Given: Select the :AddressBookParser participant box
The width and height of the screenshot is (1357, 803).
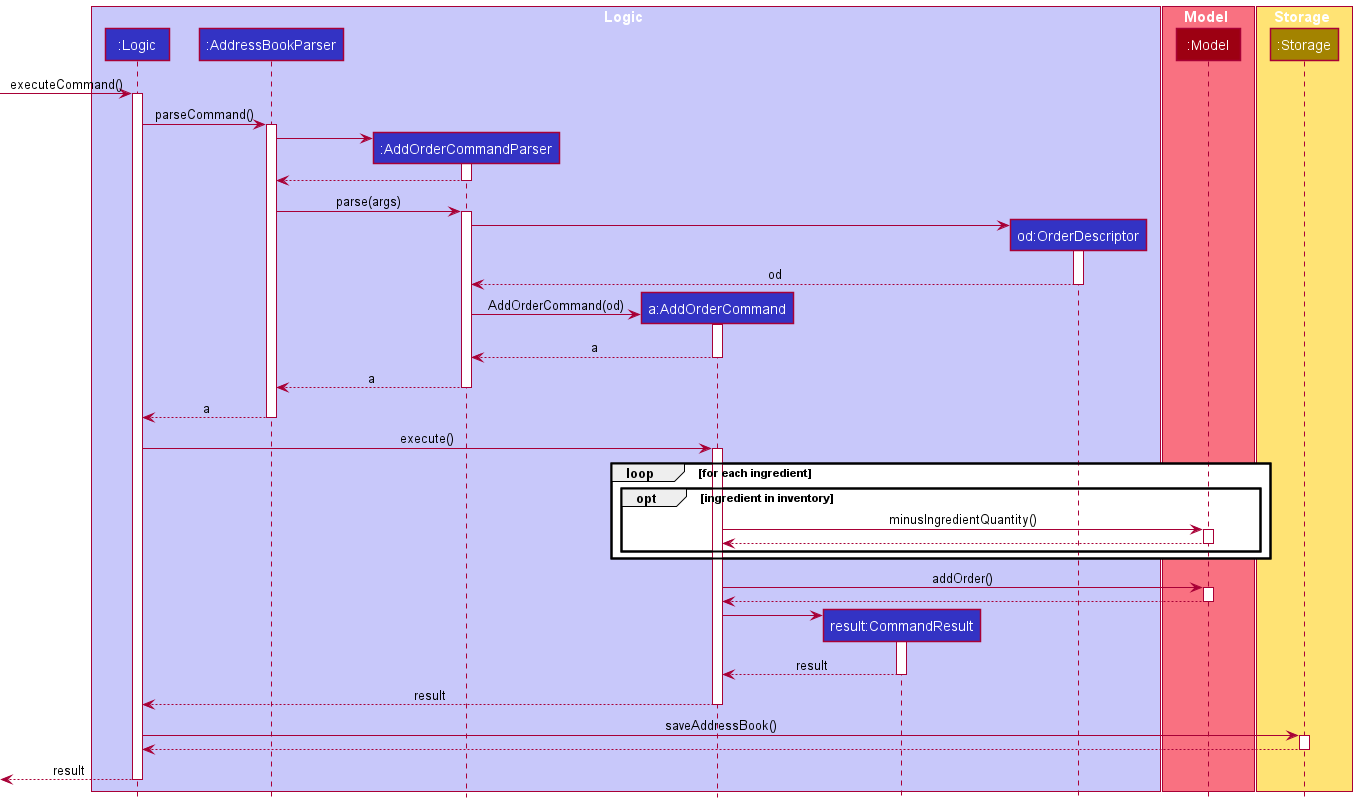Looking at the screenshot, I should click(271, 44).
